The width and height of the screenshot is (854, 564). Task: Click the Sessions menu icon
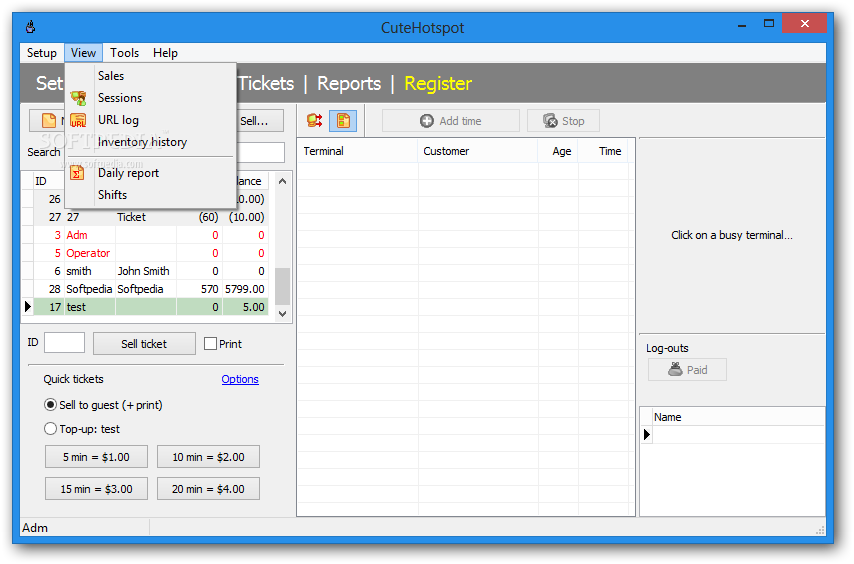[78, 98]
